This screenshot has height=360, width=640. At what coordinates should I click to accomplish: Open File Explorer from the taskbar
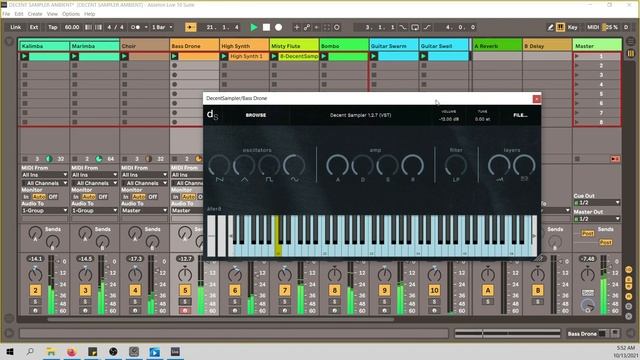(51, 351)
